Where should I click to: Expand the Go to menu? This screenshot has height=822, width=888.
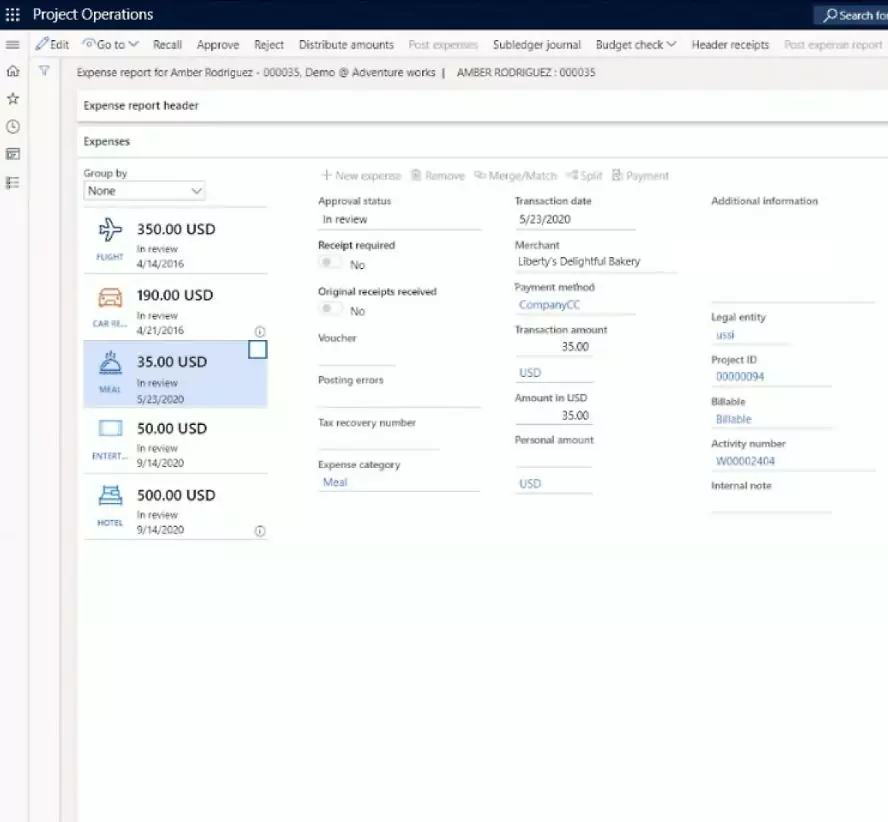[110, 45]
